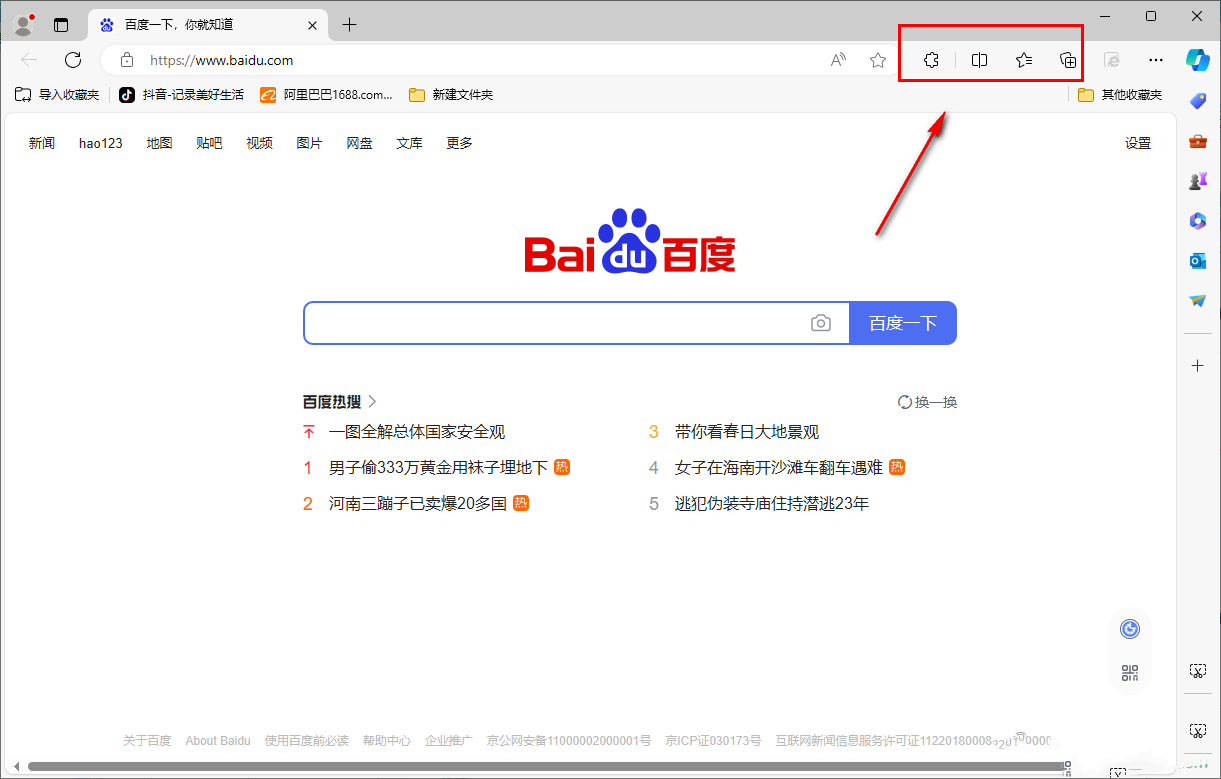Viewport: 1221px width, 779px height.
Task: Open hot search 一图全解总体国家安全观
Action: pos(417,432)
